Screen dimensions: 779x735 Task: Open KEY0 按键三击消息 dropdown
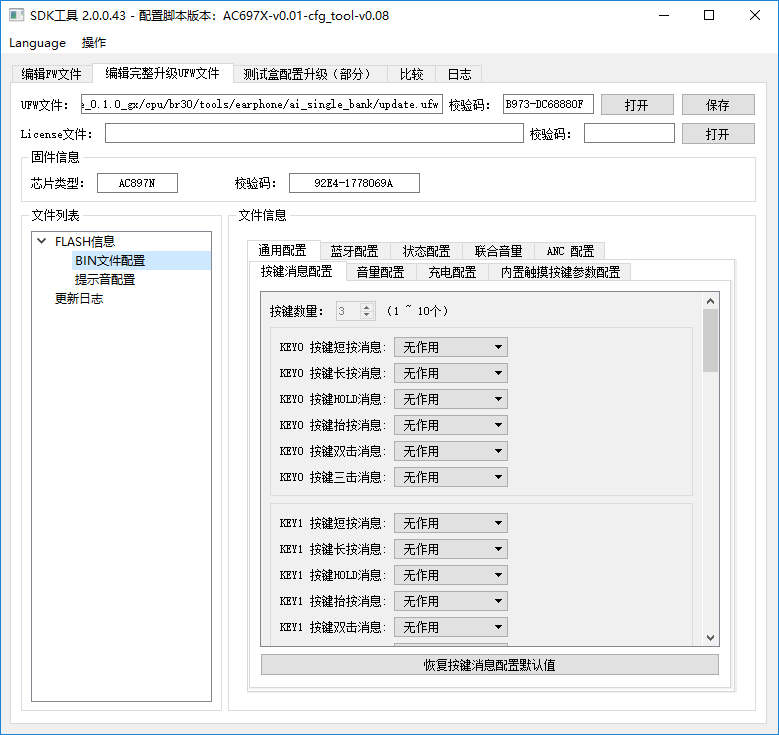[x=451, y=477]
